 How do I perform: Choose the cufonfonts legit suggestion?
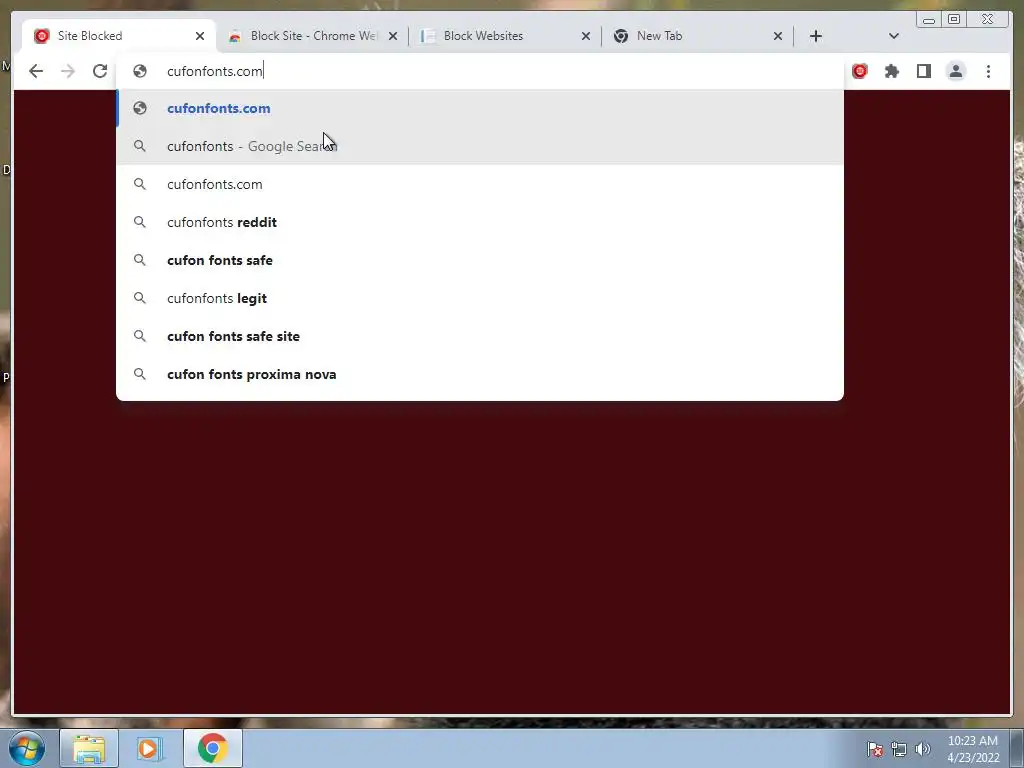[x=480, y=298]
